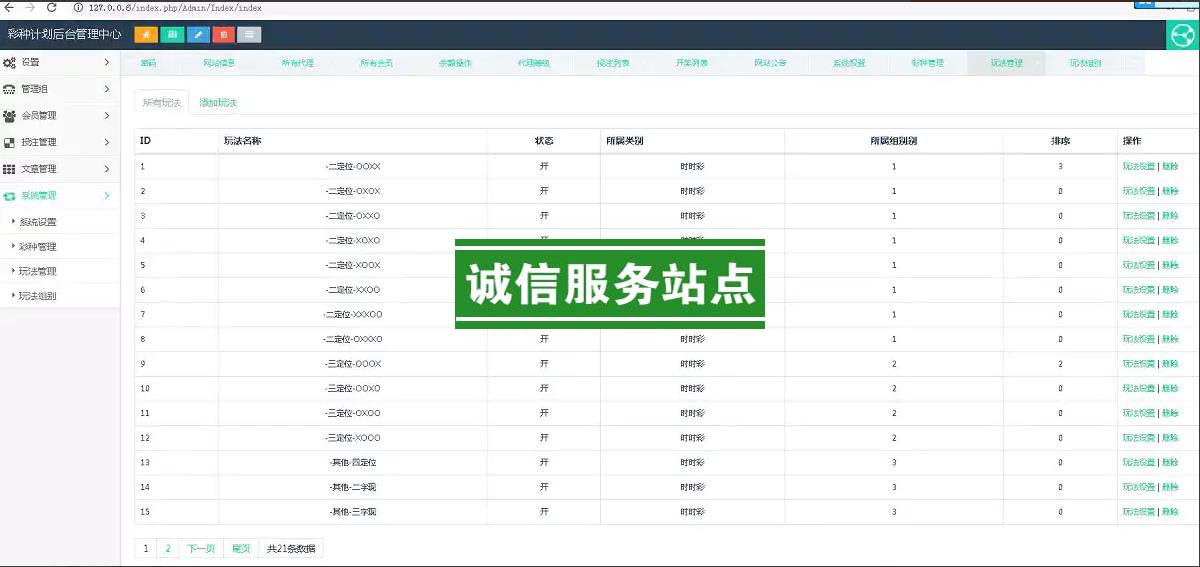The height and width of the screenshot is (567, 1200).
Task: Click the gray hamburger menu icon
Action: (249, 35)
